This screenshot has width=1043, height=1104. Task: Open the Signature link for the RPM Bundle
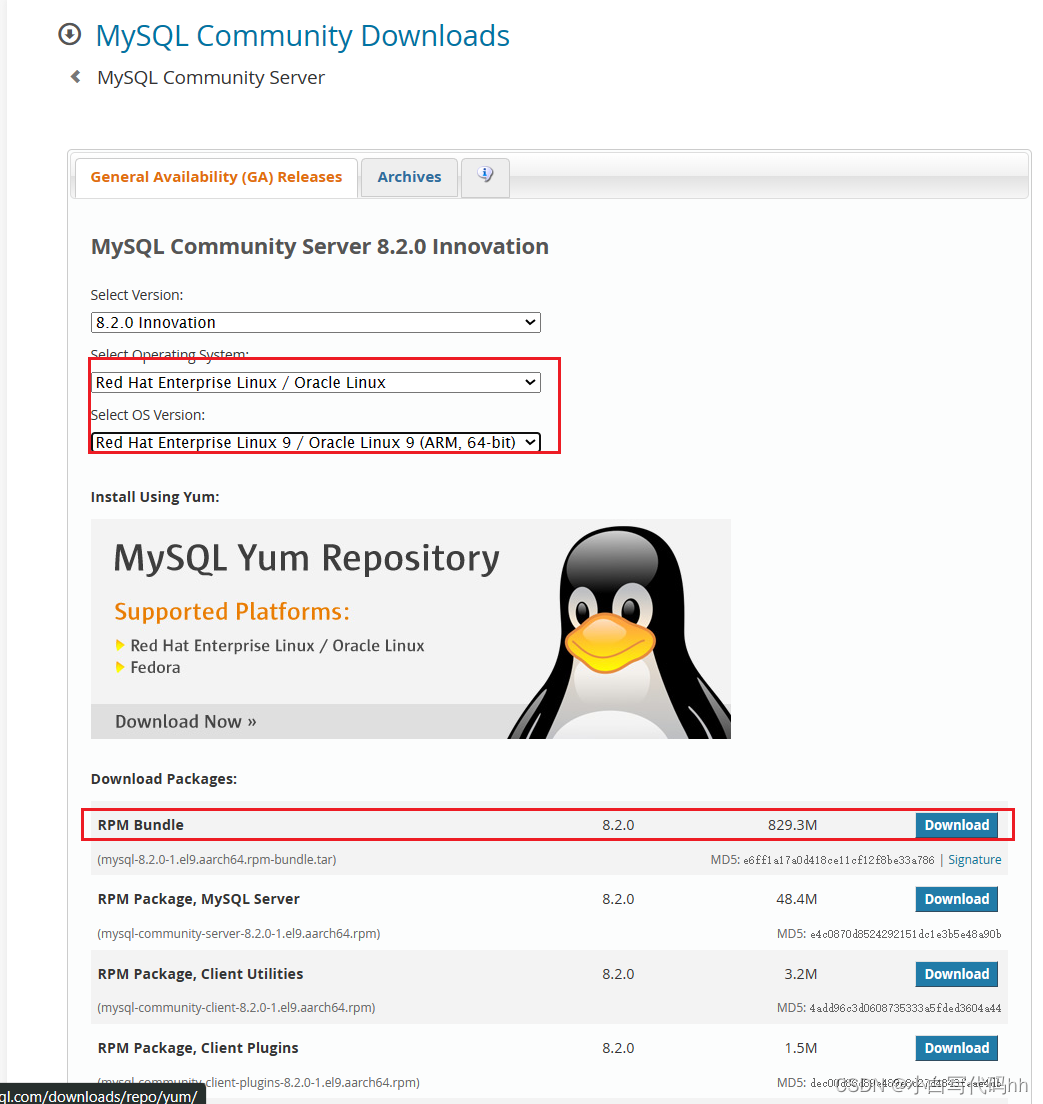pyautogui.click(x=975, y=859)
